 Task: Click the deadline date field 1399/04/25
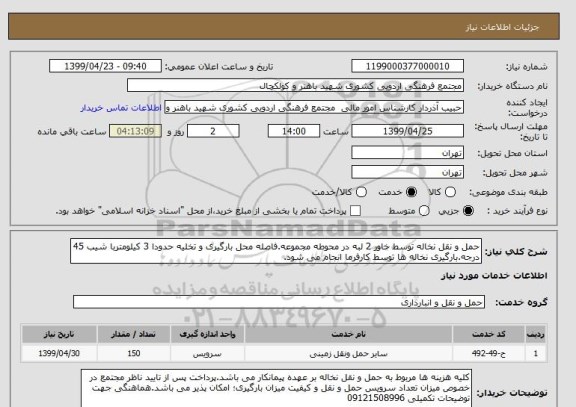click(x=407, y=131)
